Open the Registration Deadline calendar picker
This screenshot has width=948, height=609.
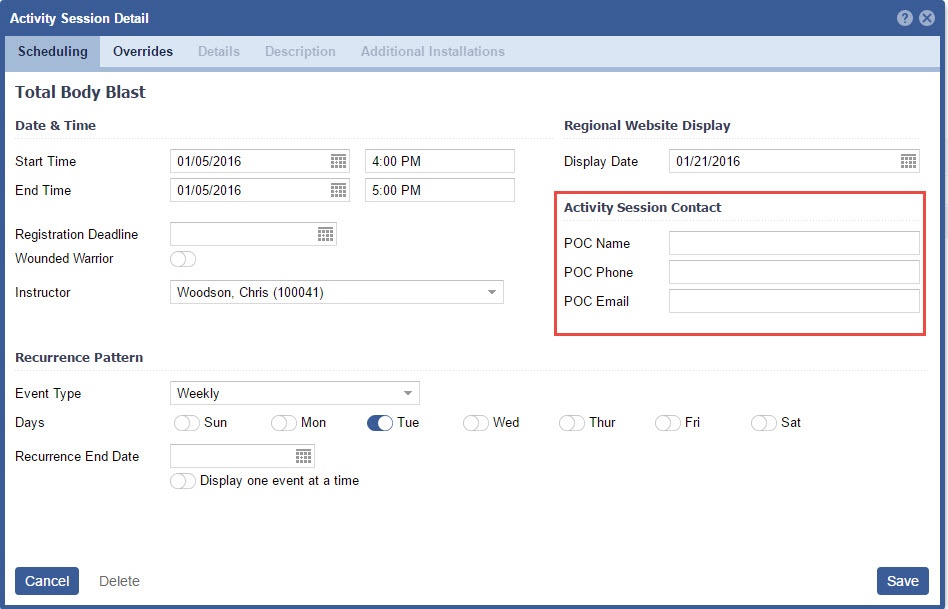[325, 234]
